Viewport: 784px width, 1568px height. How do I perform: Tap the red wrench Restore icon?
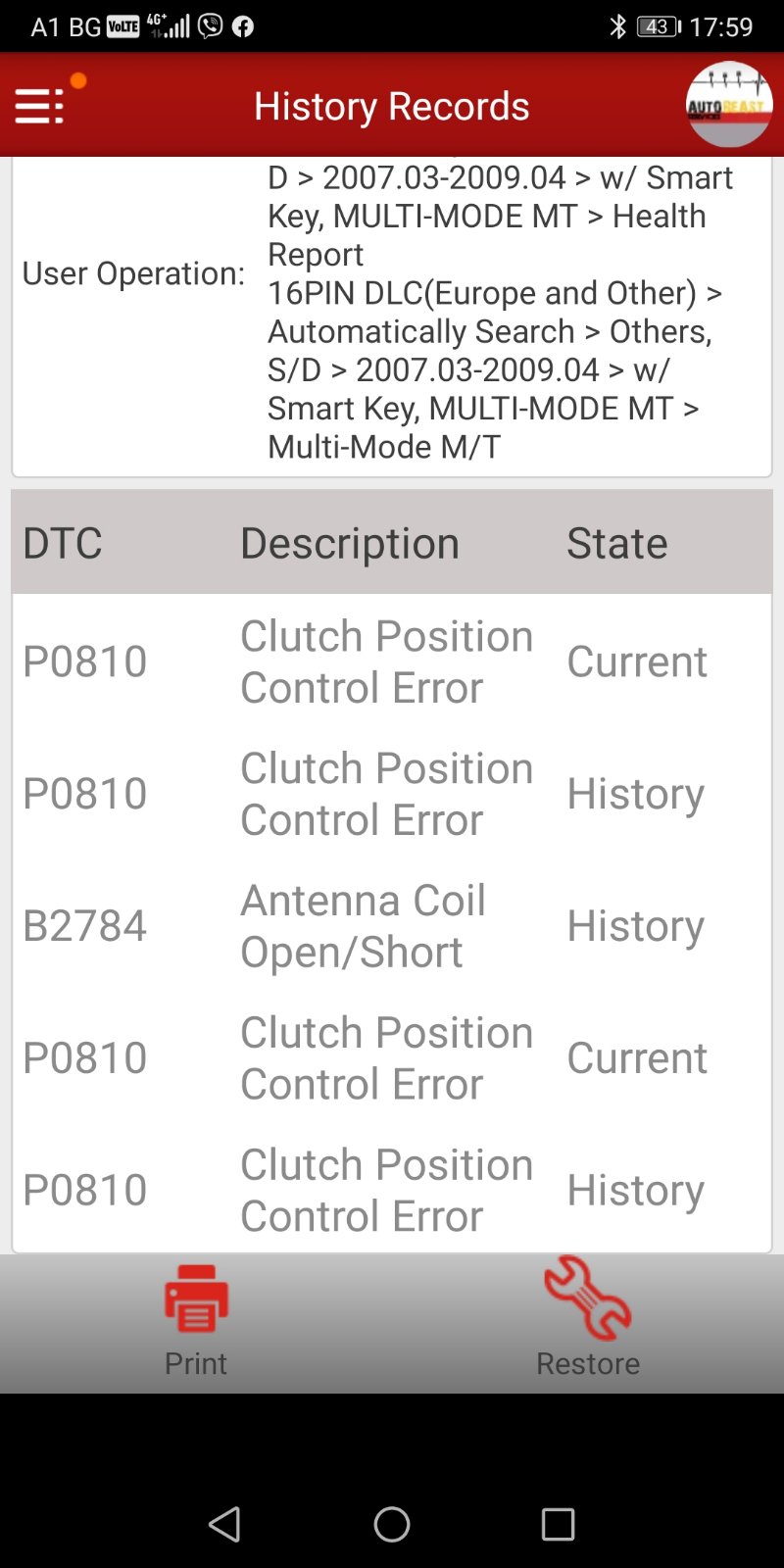click(x=588, y=1298)
